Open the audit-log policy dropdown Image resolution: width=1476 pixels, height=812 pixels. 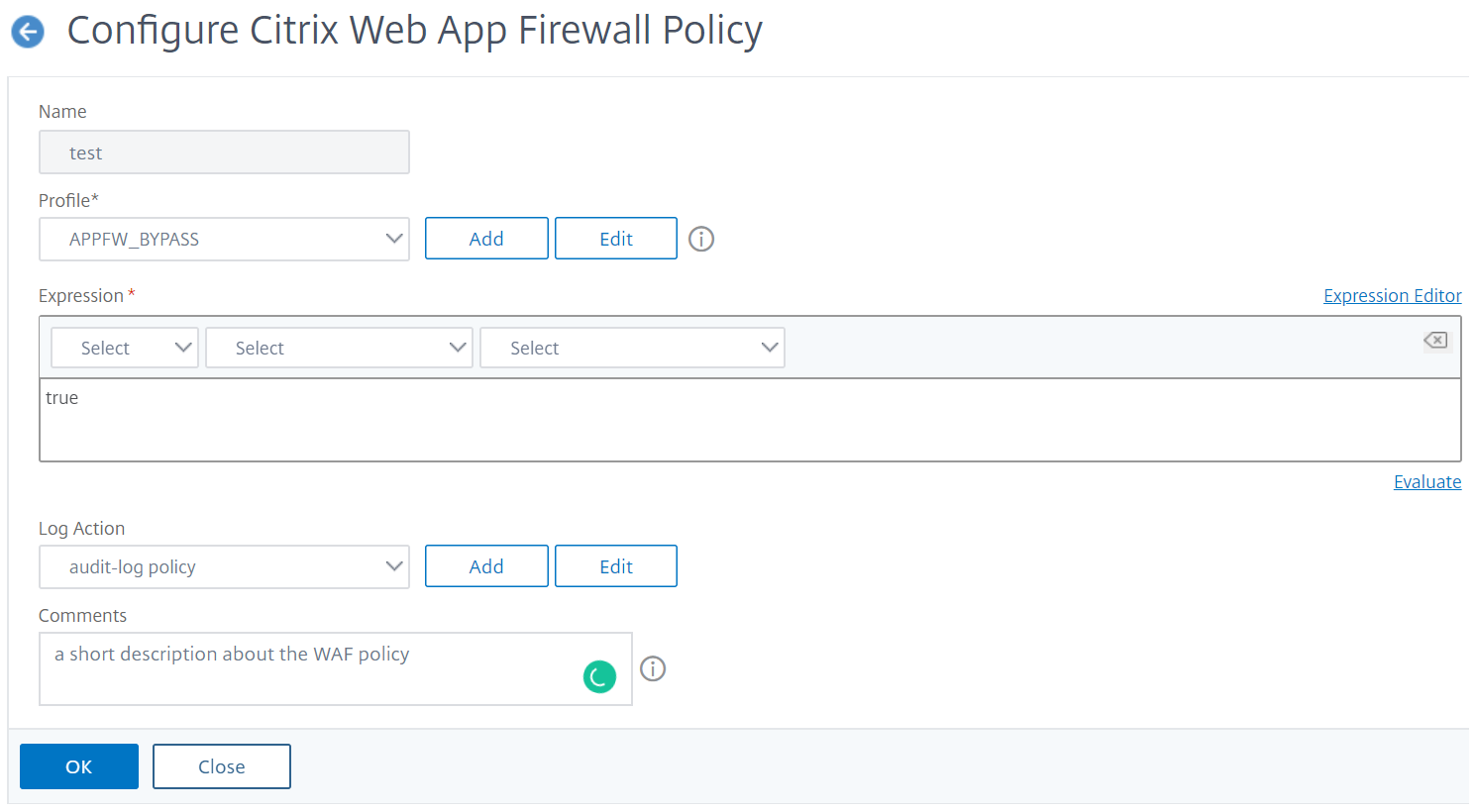click(224, 566)
